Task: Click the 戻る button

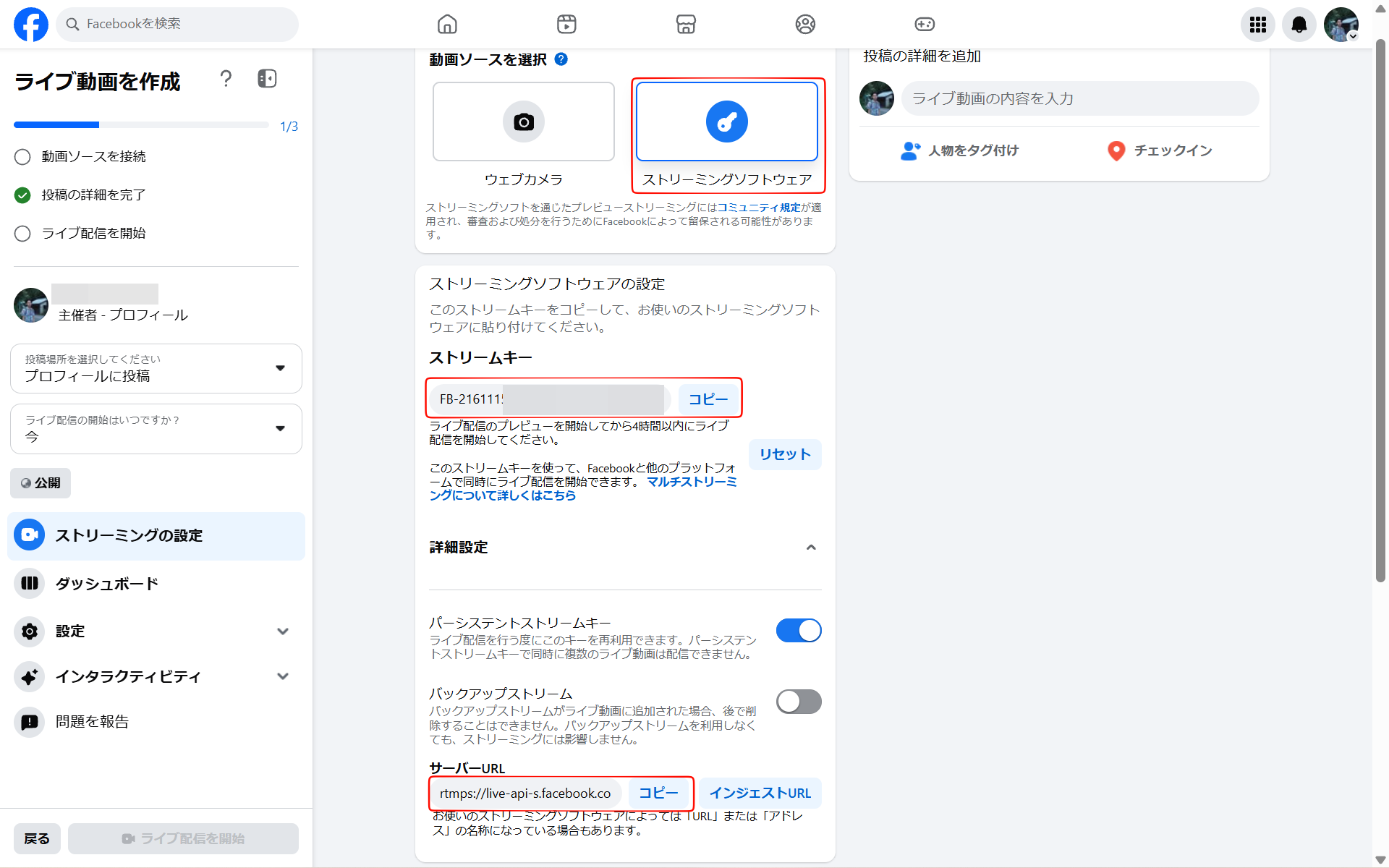Action: 37,839
